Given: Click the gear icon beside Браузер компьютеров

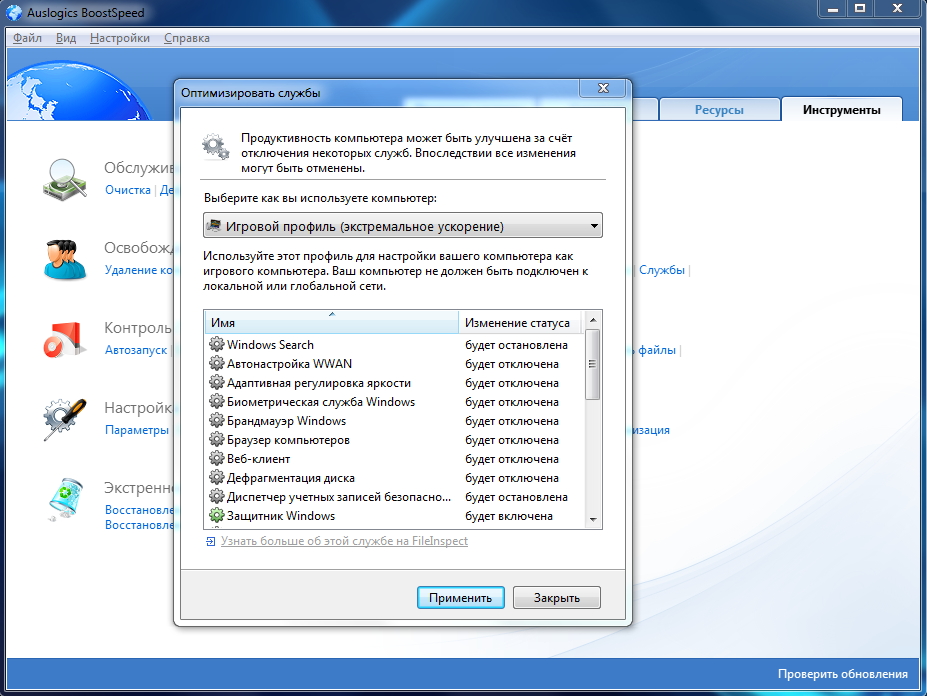Looking at the screenshot, I should (x=217, y=439).
